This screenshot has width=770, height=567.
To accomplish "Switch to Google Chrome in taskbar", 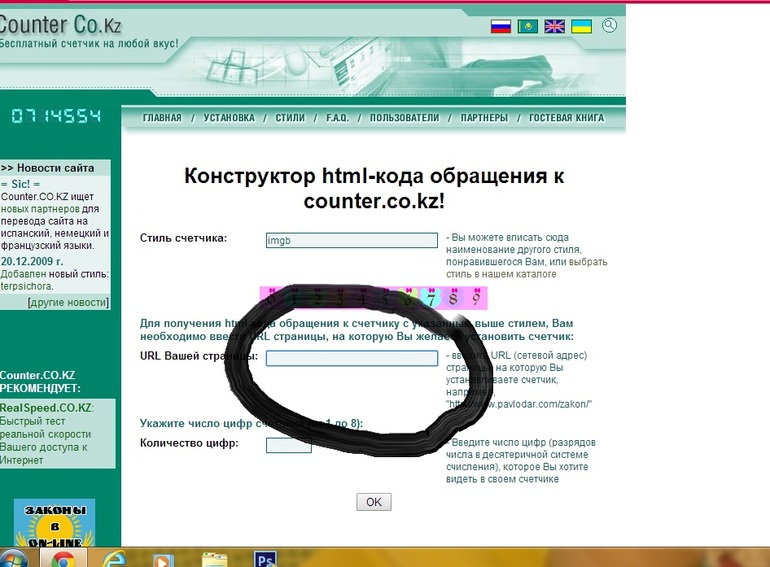I will pos(63,559).
